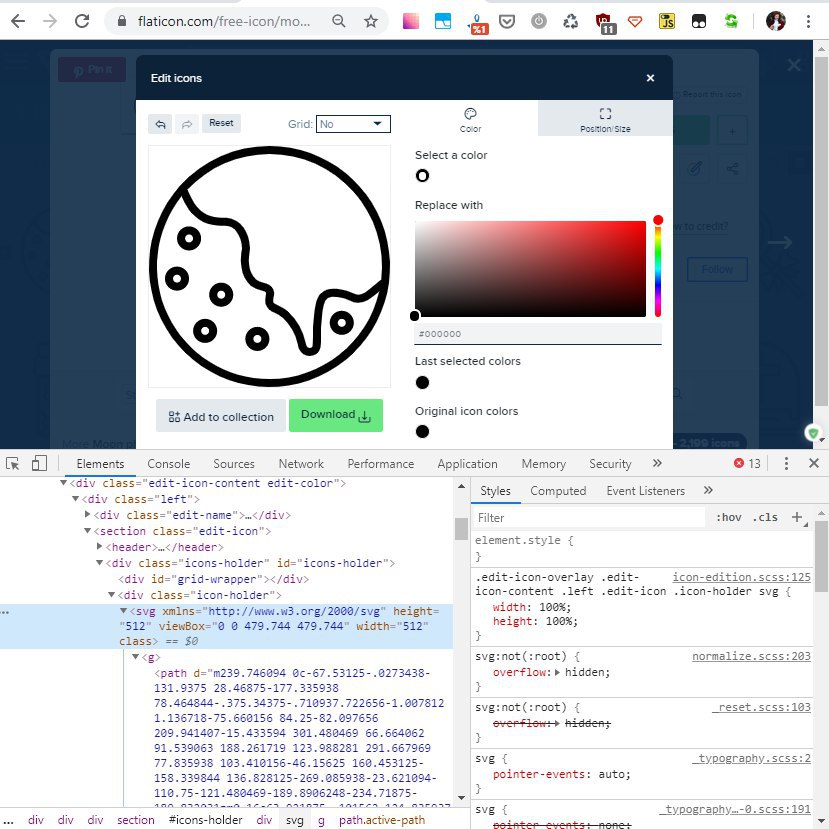Click the red error count badge
This screenshot has height=829, width=829.
(x=747, y=464)
